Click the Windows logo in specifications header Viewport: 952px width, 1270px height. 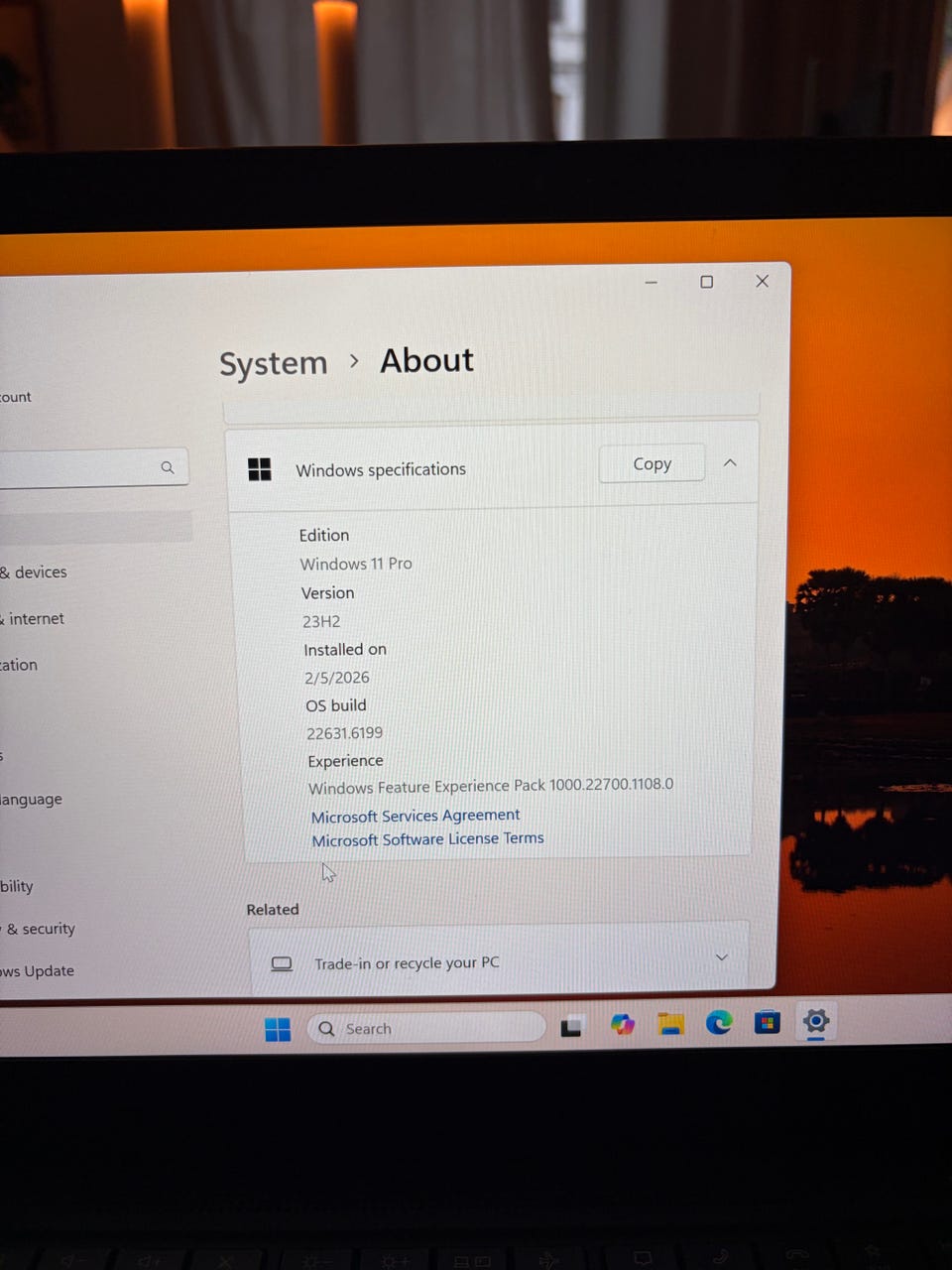260,469
